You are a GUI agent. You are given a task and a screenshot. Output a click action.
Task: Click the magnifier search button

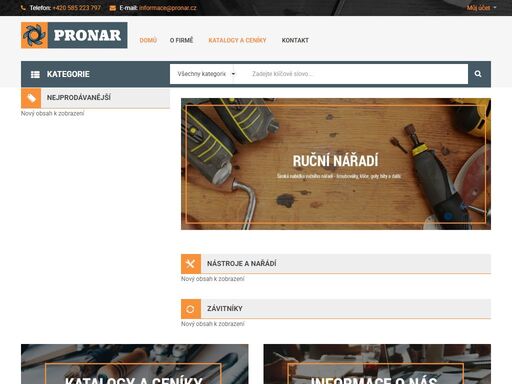(x=479, y=74)
